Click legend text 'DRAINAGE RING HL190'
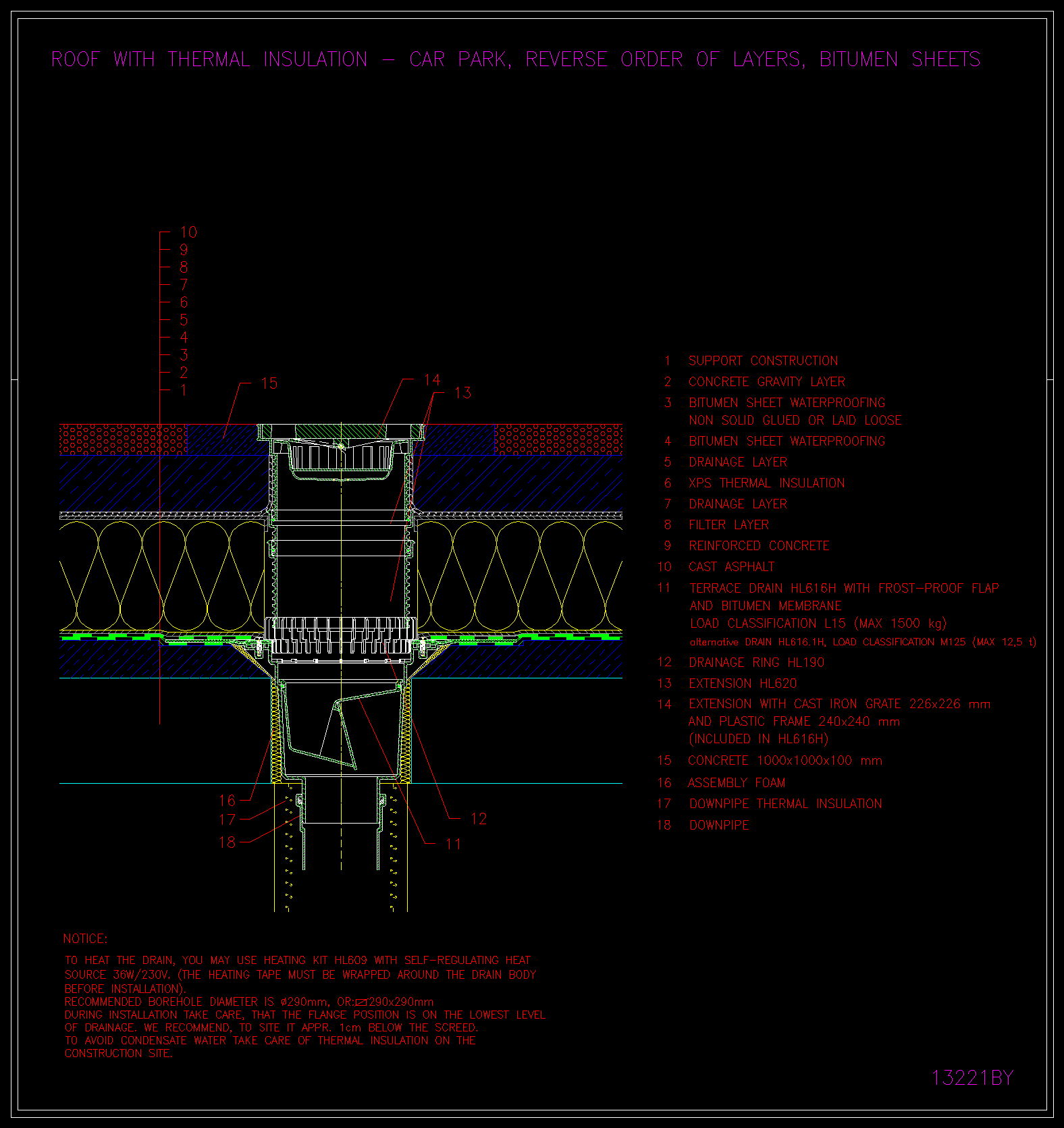This screenshot has width=1064, height=1128. tap(756, 662)
